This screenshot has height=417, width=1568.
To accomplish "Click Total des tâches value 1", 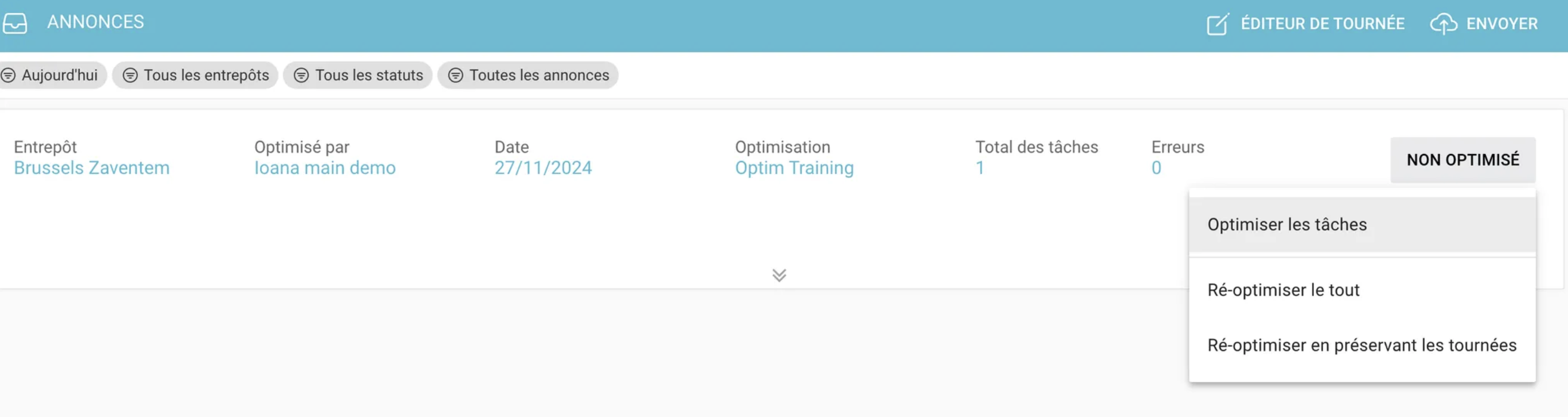I will tap(980, 167).
